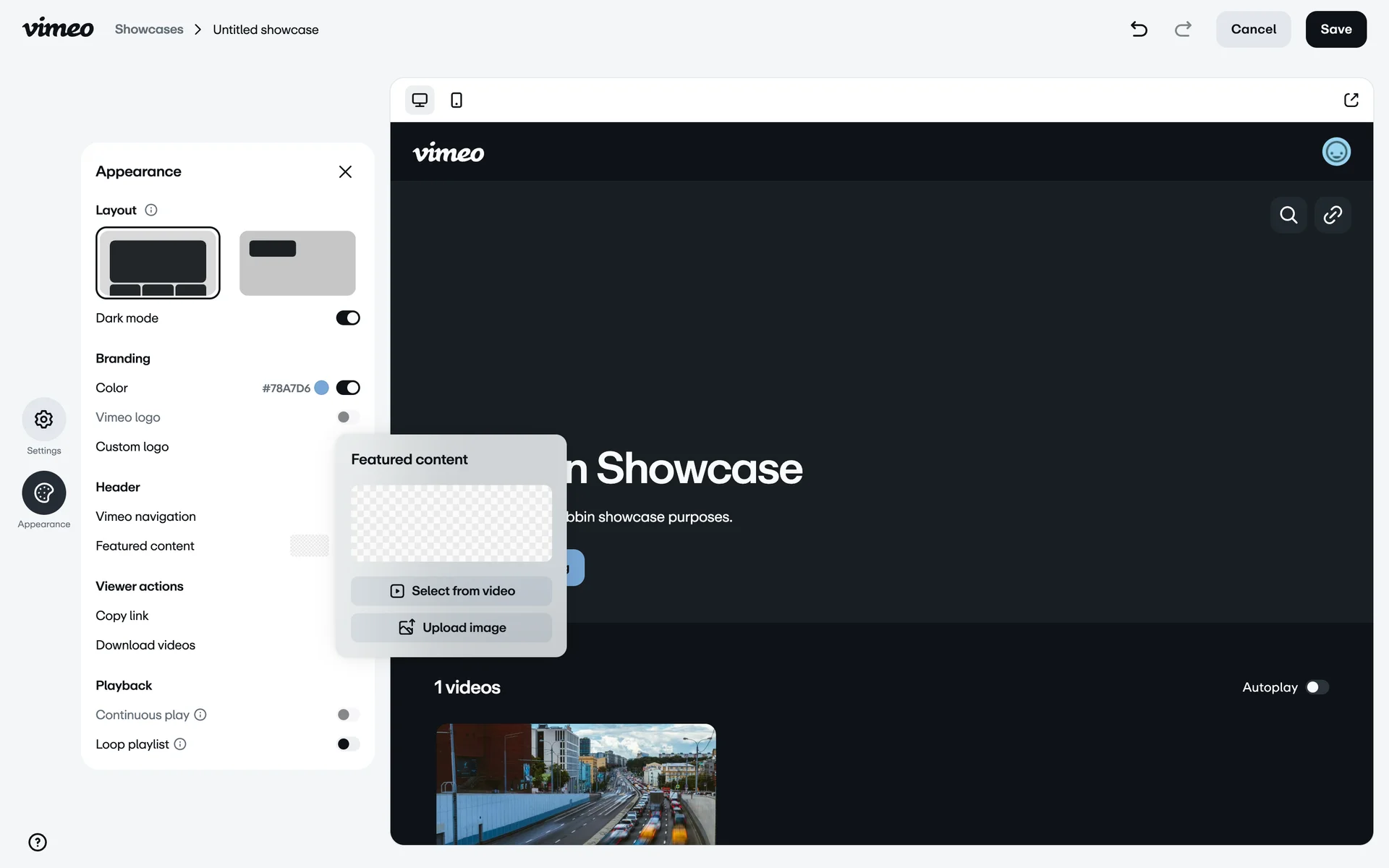Switch to mobile preview icon
Image resolution: width=1389 pixels, height=868 pixels.
pyautogui.click(x=456, y=100)
